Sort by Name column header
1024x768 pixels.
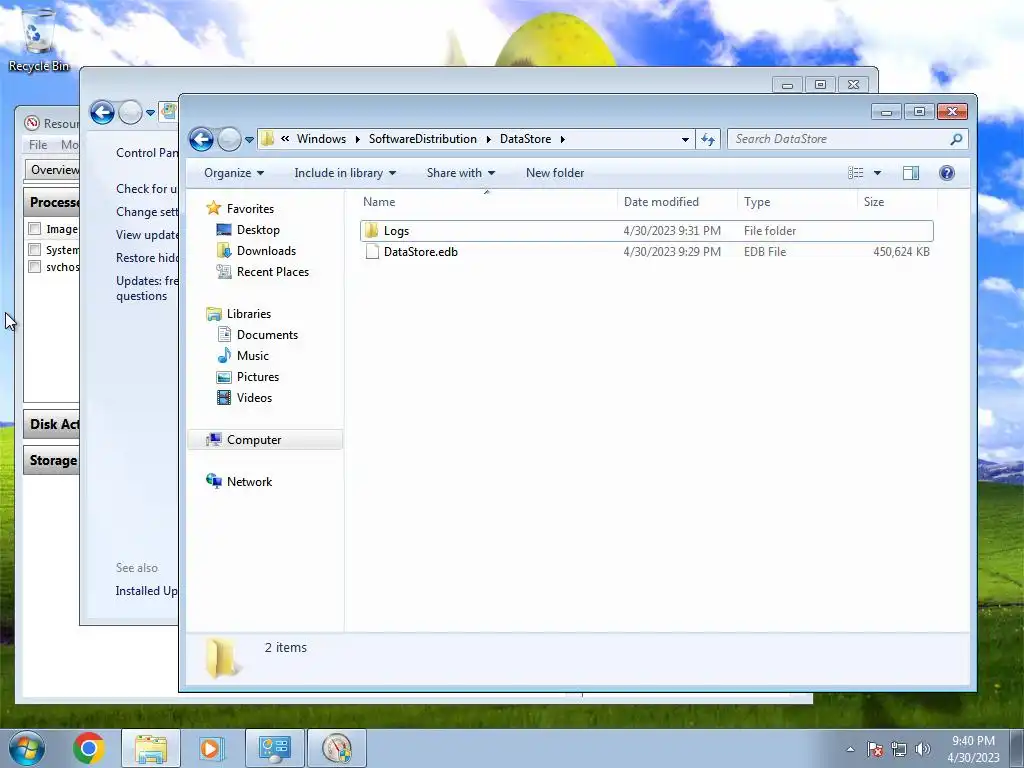click(x=487, y=202)
